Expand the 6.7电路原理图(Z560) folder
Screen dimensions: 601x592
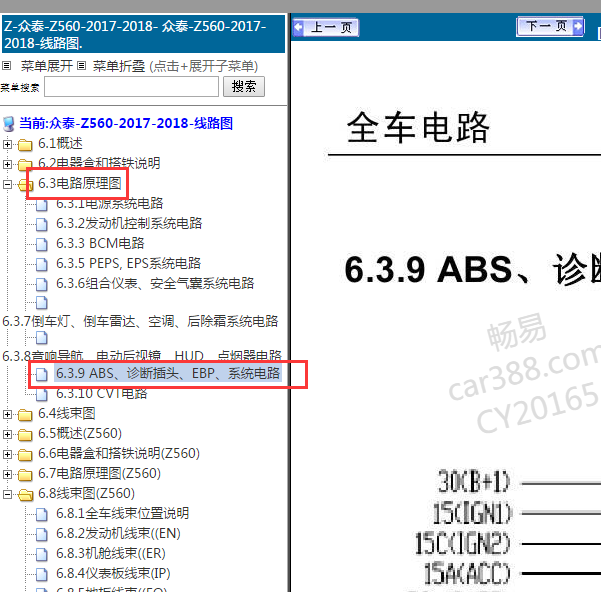click(7, 474)
